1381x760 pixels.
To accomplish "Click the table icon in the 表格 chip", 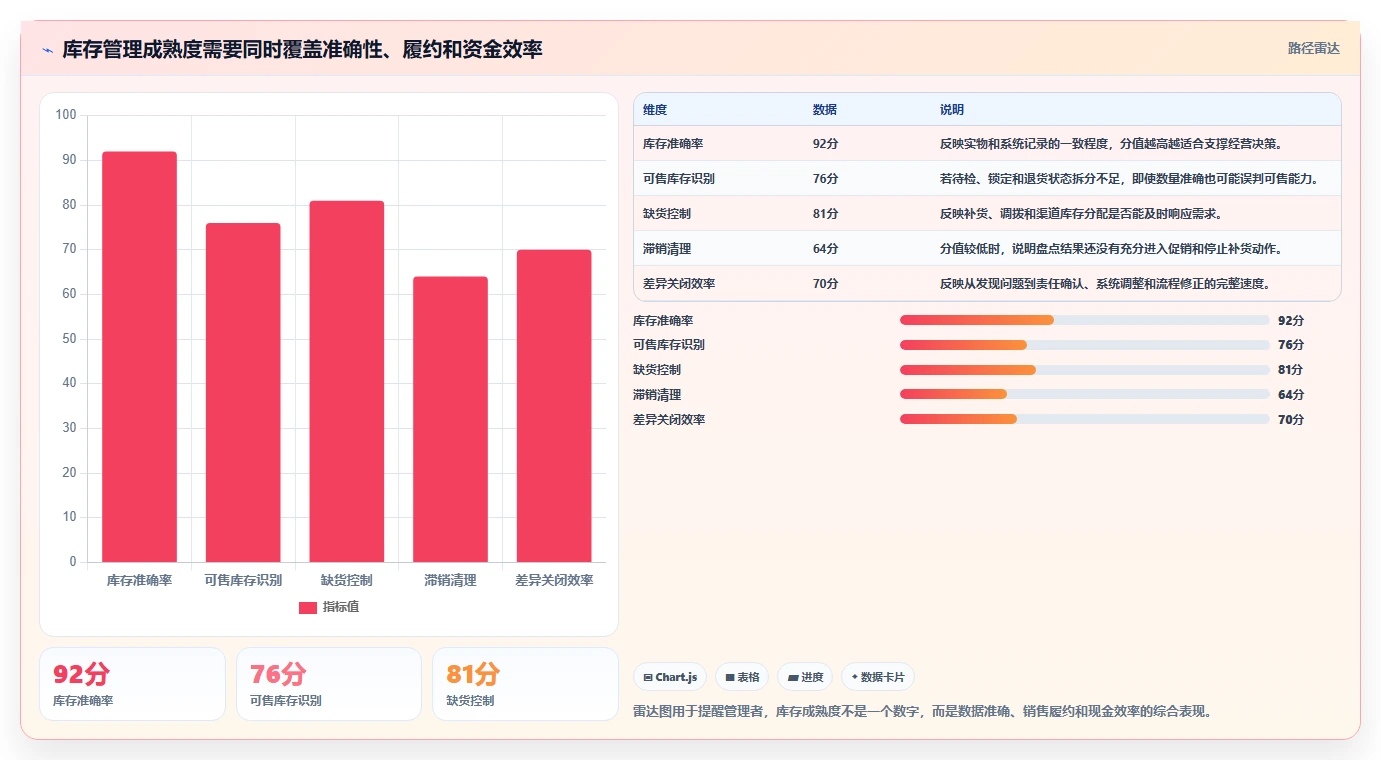I will (730, 678).
